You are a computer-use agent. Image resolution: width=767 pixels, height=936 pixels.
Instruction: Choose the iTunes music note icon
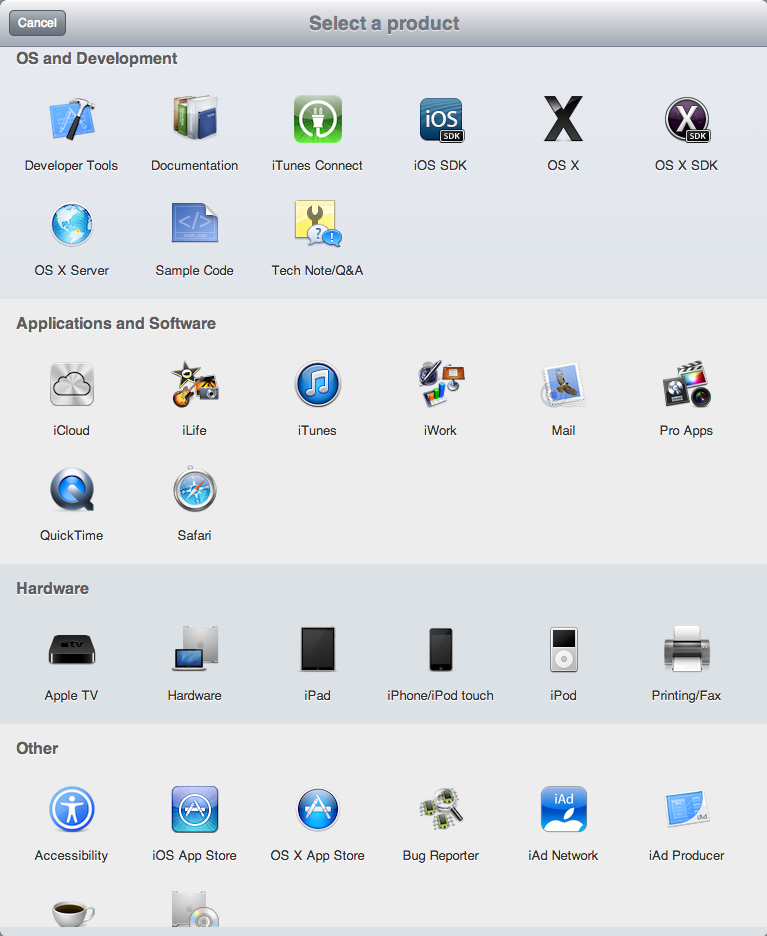318,384
